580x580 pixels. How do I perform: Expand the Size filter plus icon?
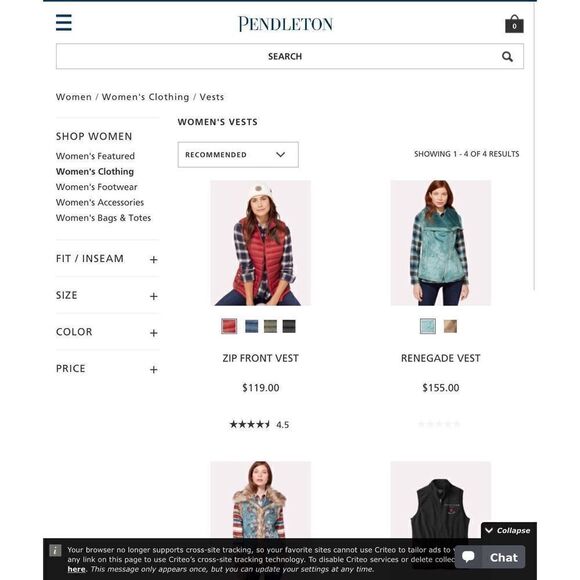[x=154, y=296]
